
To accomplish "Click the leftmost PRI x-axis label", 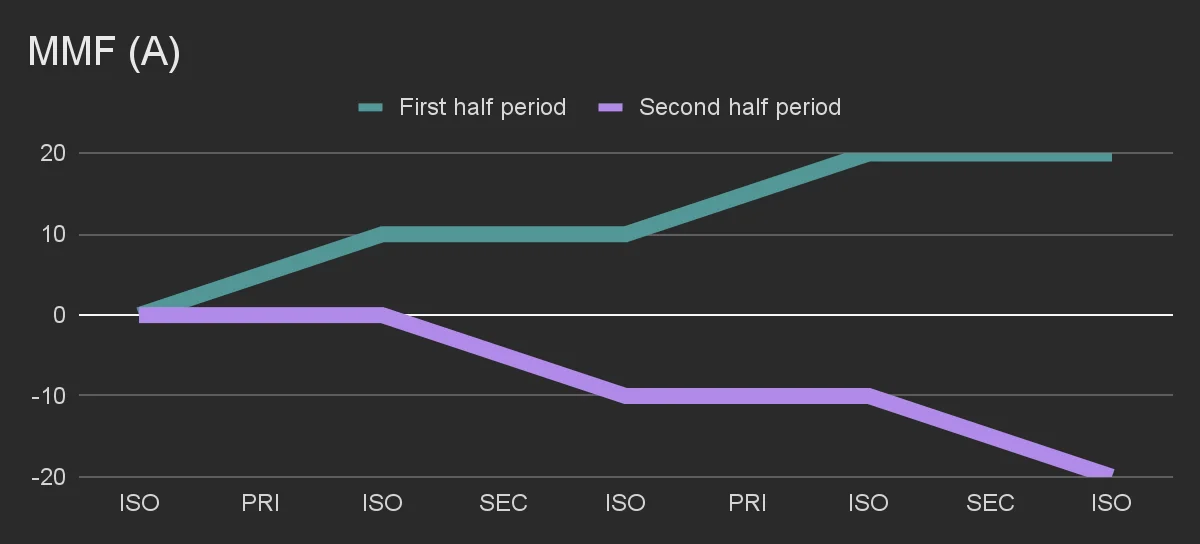I will pos(261,503).
